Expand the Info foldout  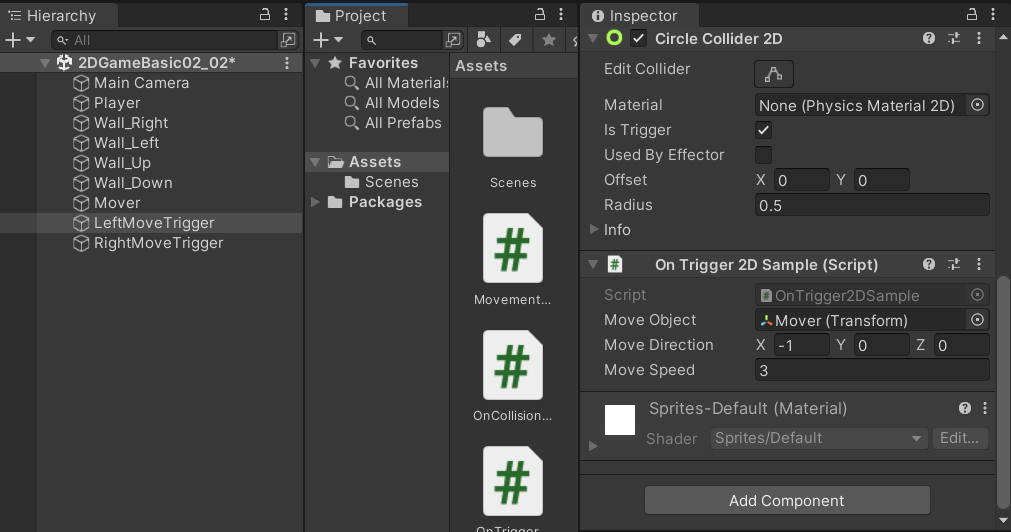tap(594, 230)
